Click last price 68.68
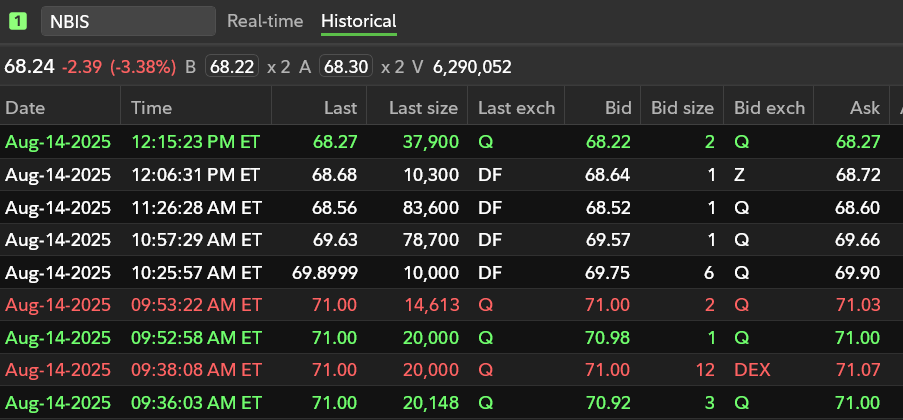The width and height of the screenshot is (903, 420). coord(335,175)
